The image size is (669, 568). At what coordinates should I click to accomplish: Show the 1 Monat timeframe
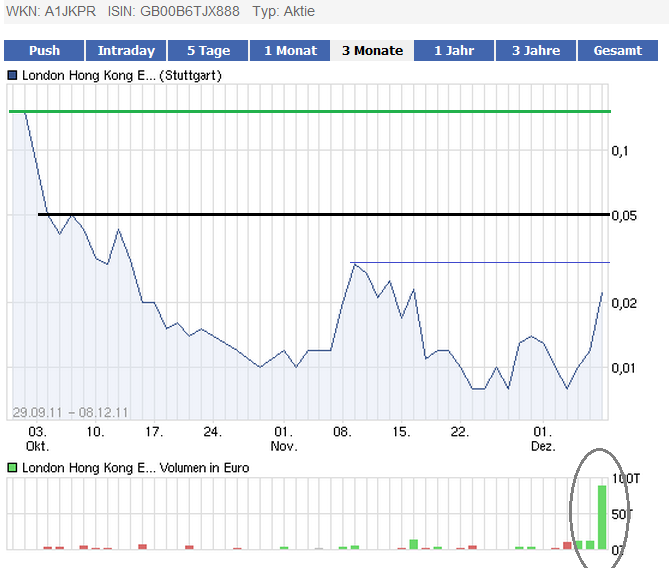click(x=290, y=50)
